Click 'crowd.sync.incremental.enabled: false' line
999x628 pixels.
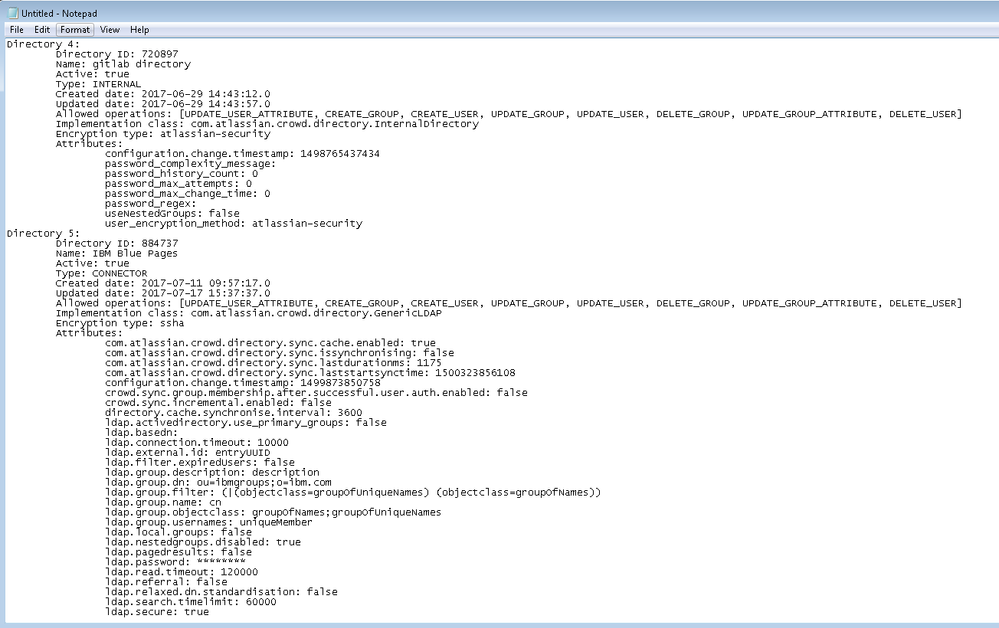pyautogui.click(x=218, y=403)
